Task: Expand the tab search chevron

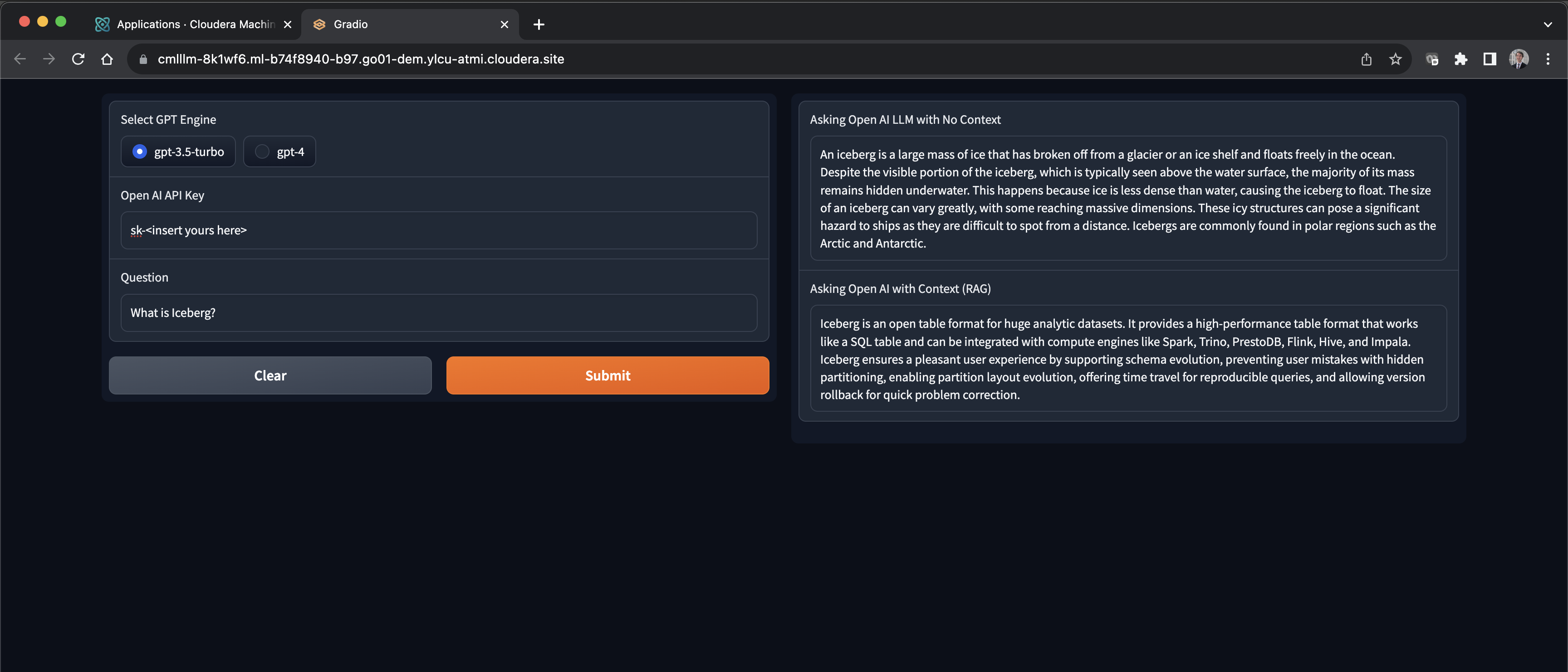Action: (1547, 24)
